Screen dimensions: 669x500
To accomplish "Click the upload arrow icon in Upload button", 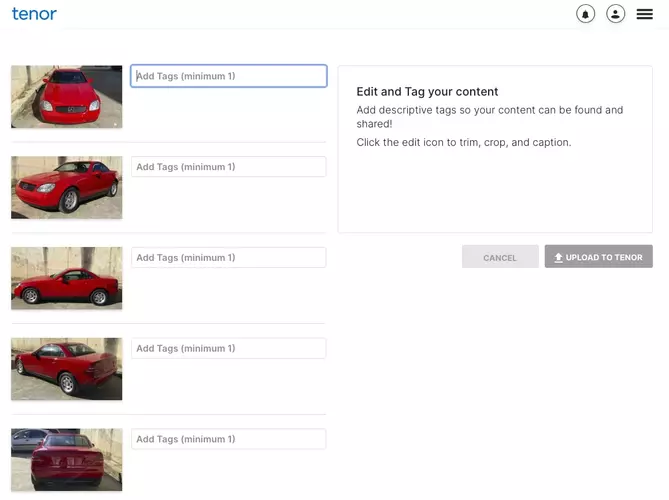I will pos(559,257).
